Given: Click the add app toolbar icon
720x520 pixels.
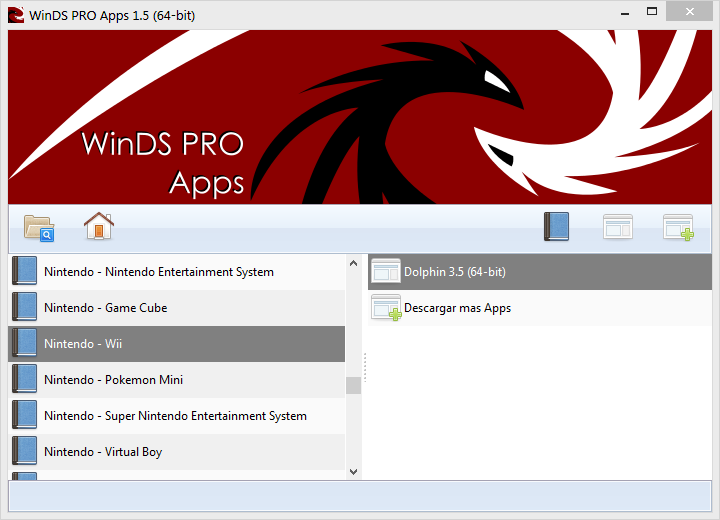Looking at the screenshot, I should click(678, 227).
